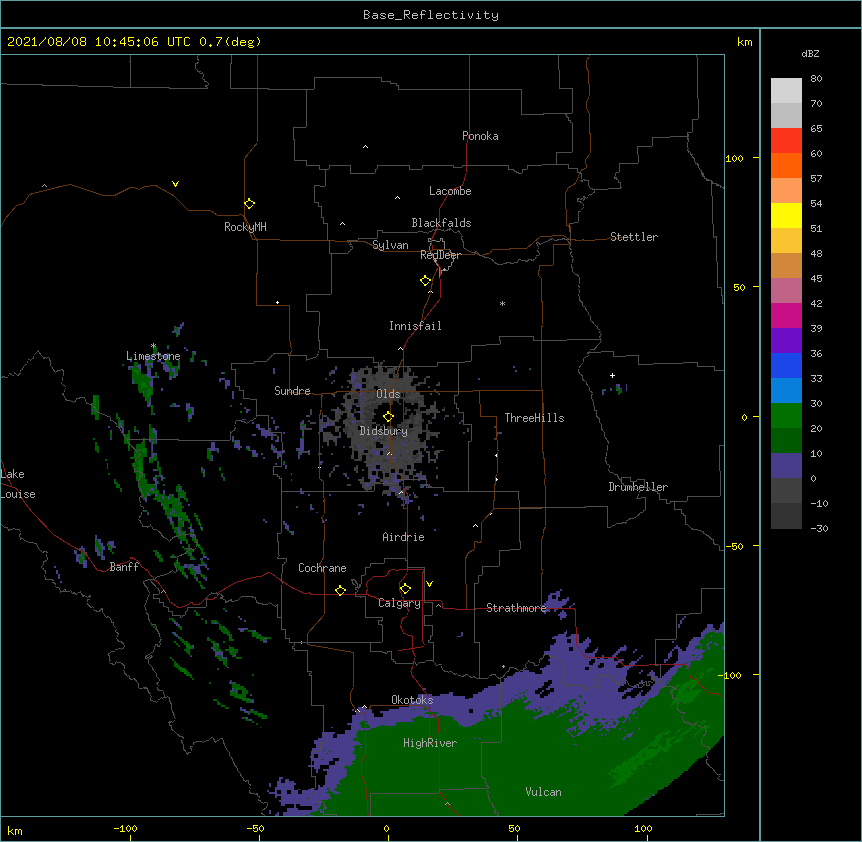
Task: Pick the purple 36-39 dBZ legend swatch
Action: 786,341
